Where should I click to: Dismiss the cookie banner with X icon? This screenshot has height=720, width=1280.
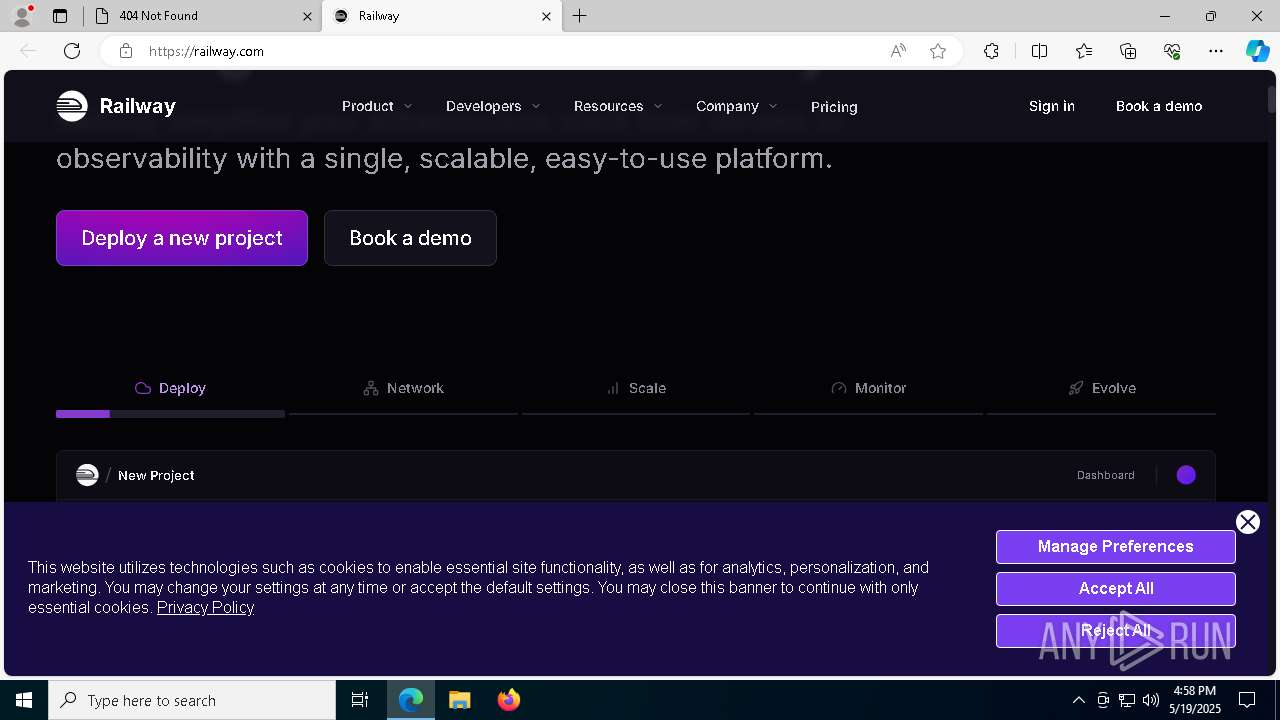point(1247,522)
